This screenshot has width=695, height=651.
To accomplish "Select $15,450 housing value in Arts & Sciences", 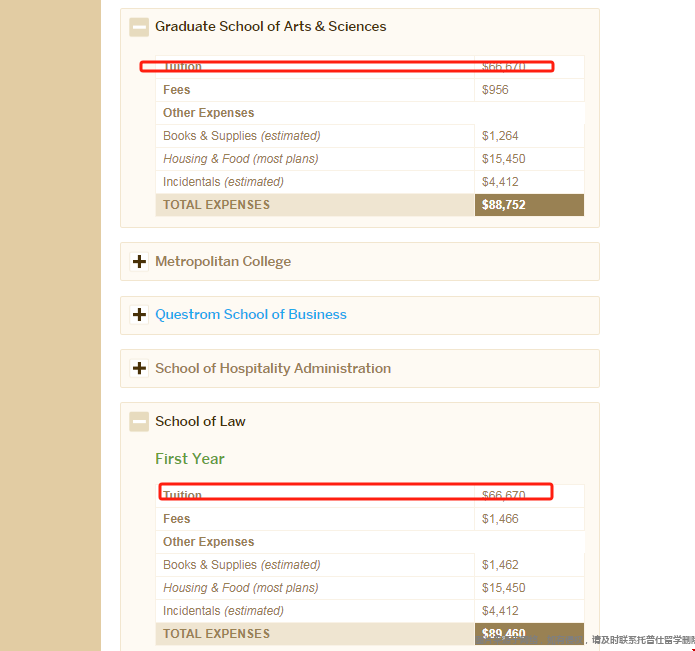I will (504, 159).
